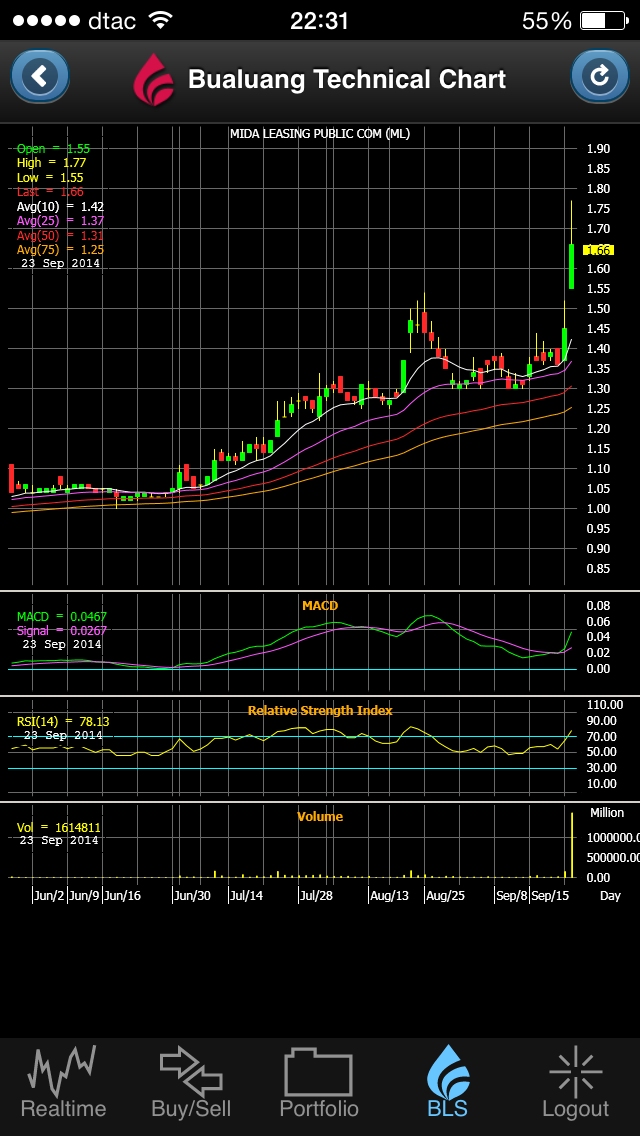Open the Realtime tab

[63, 1082]
